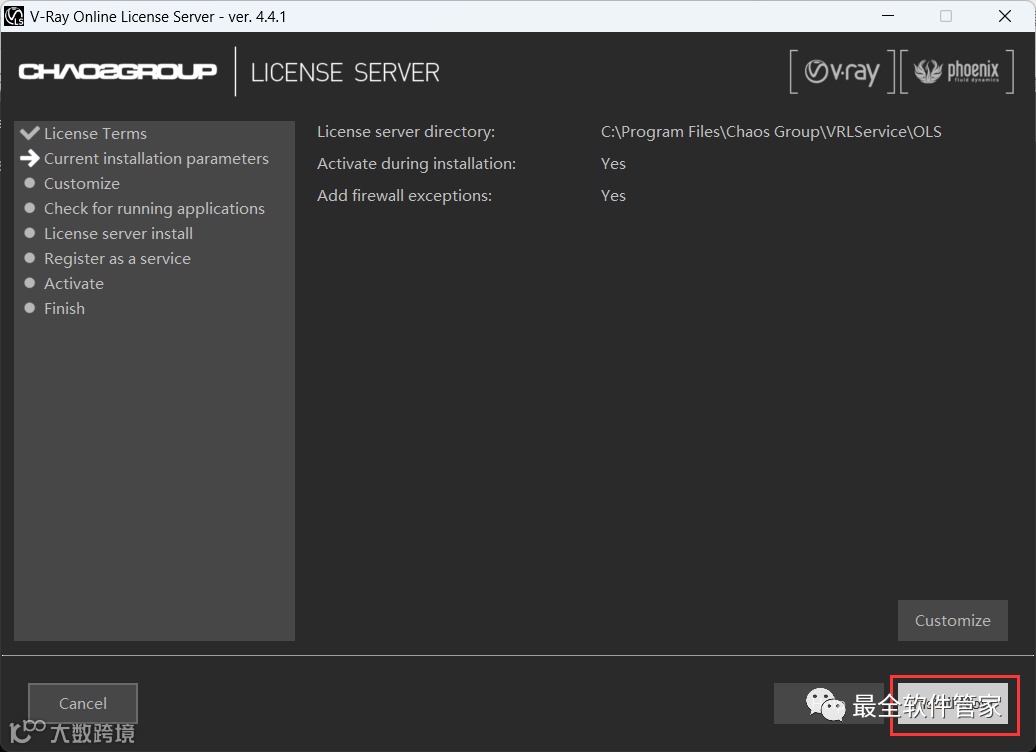Open the Customize button in the parameters pane
Image resolution: width=1036 pixels, height=752 pixels.
tap(952, 620)
